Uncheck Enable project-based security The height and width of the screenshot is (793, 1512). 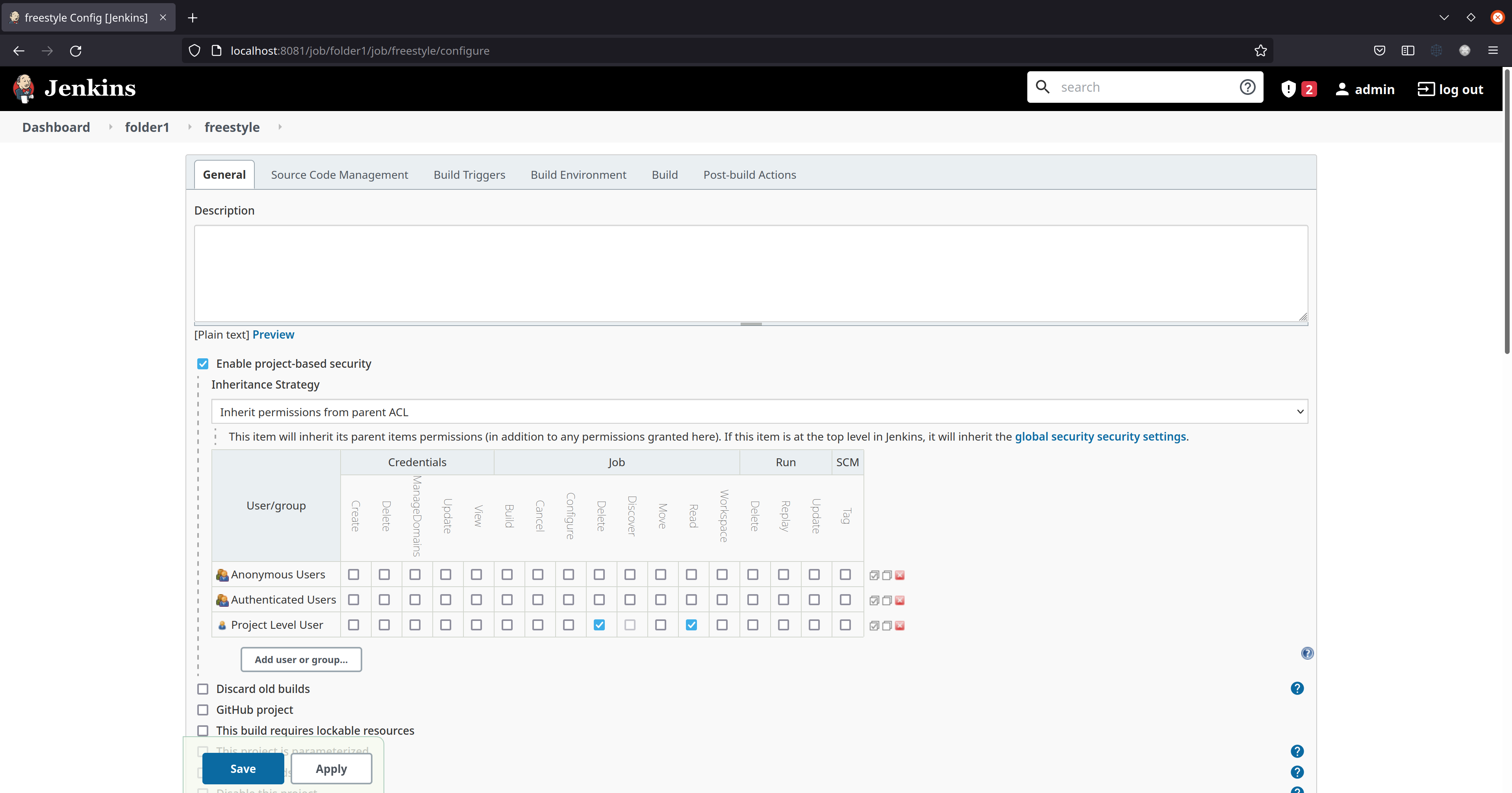tap(202, 364)
